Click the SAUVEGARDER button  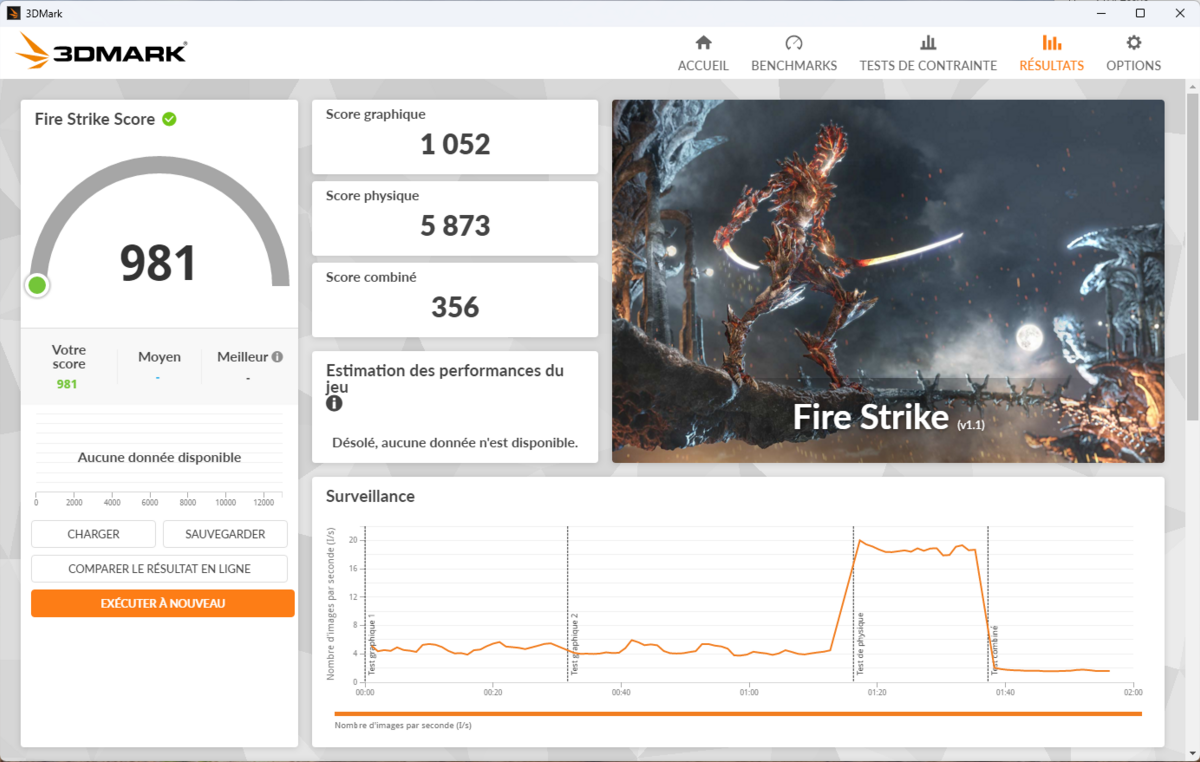pyautogui.click(x=225, y=534)
